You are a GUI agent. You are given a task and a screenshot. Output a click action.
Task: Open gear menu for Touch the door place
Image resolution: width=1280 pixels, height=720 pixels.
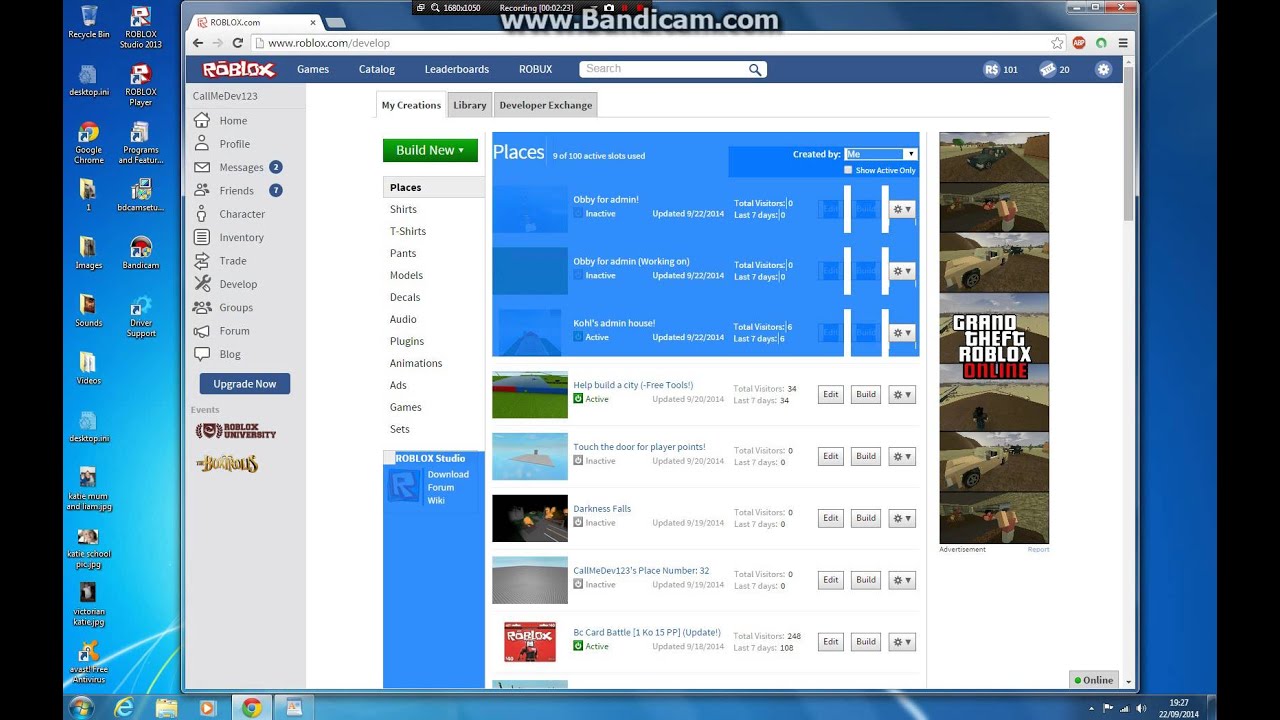click(902, 456)
